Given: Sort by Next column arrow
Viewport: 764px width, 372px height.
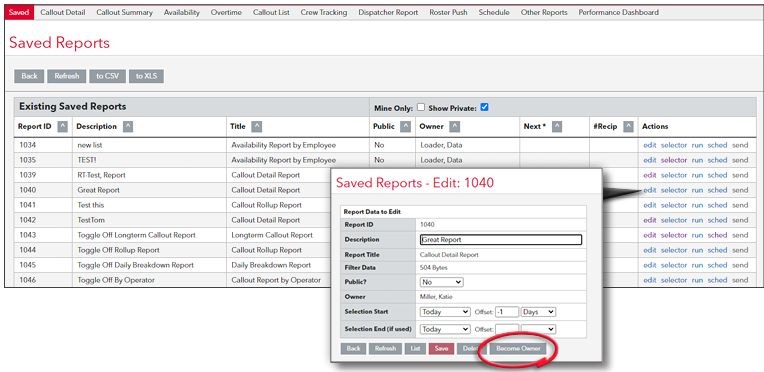Looking at the screenshot, I should 557,127.
